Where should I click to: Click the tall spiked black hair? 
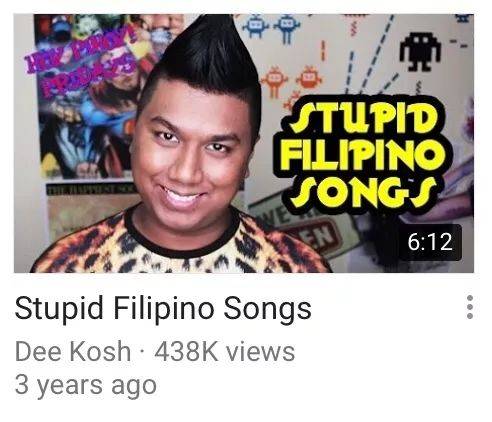click(203, 55)
